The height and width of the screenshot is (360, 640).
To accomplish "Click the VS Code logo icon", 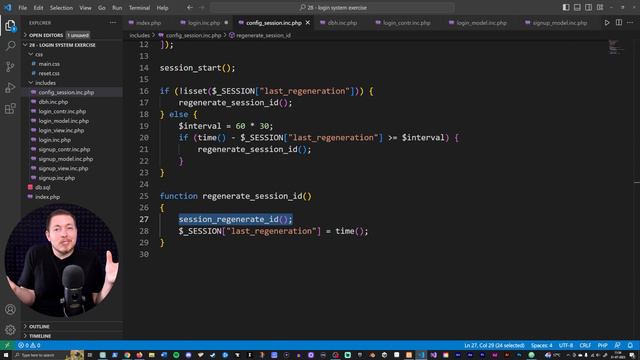I will pyautogui.click(x=8, y=7).
